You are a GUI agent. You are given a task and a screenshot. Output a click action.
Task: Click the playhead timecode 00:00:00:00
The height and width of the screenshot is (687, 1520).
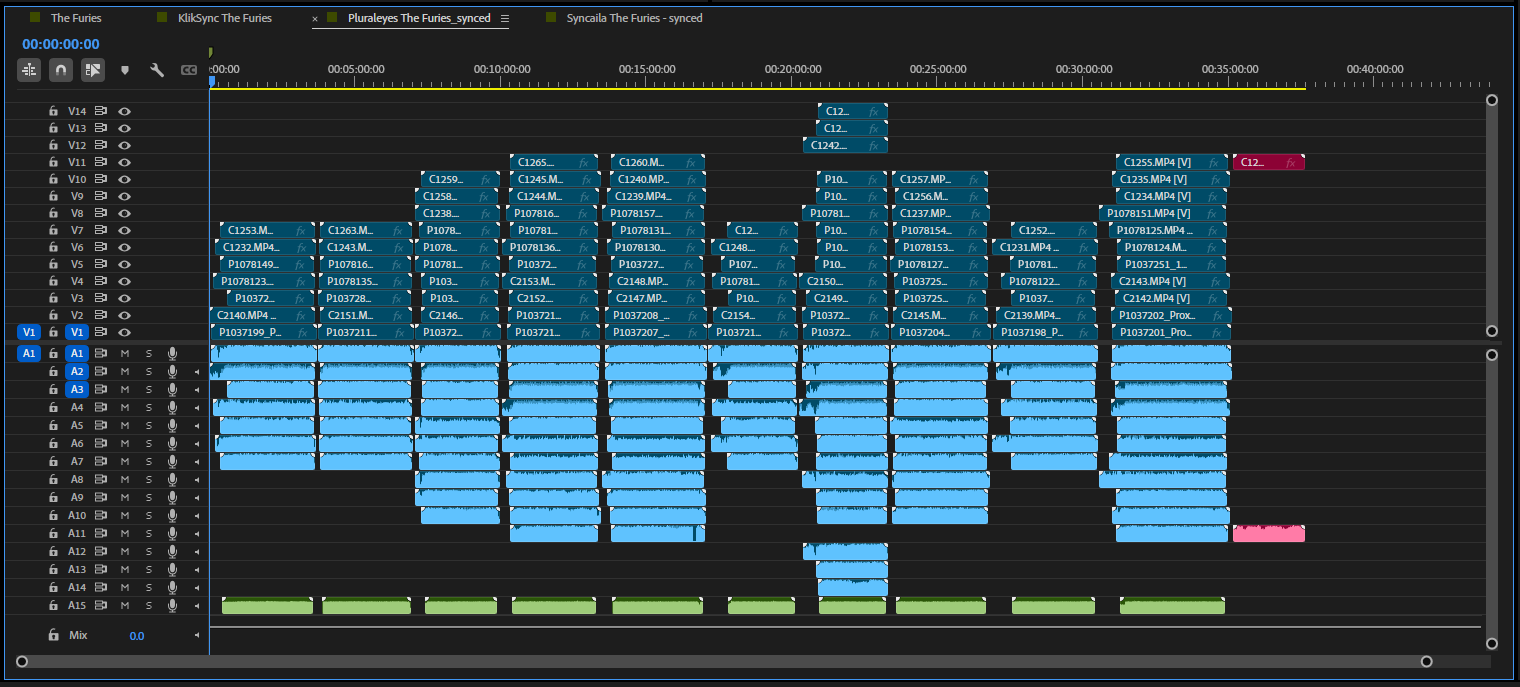pyautogui.click(x=61, y=44)
